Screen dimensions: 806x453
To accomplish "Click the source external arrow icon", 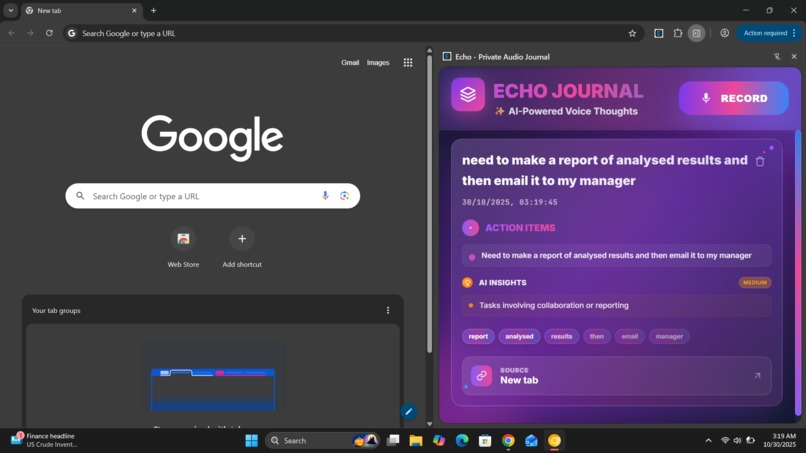I will click(x=757, y=376).
